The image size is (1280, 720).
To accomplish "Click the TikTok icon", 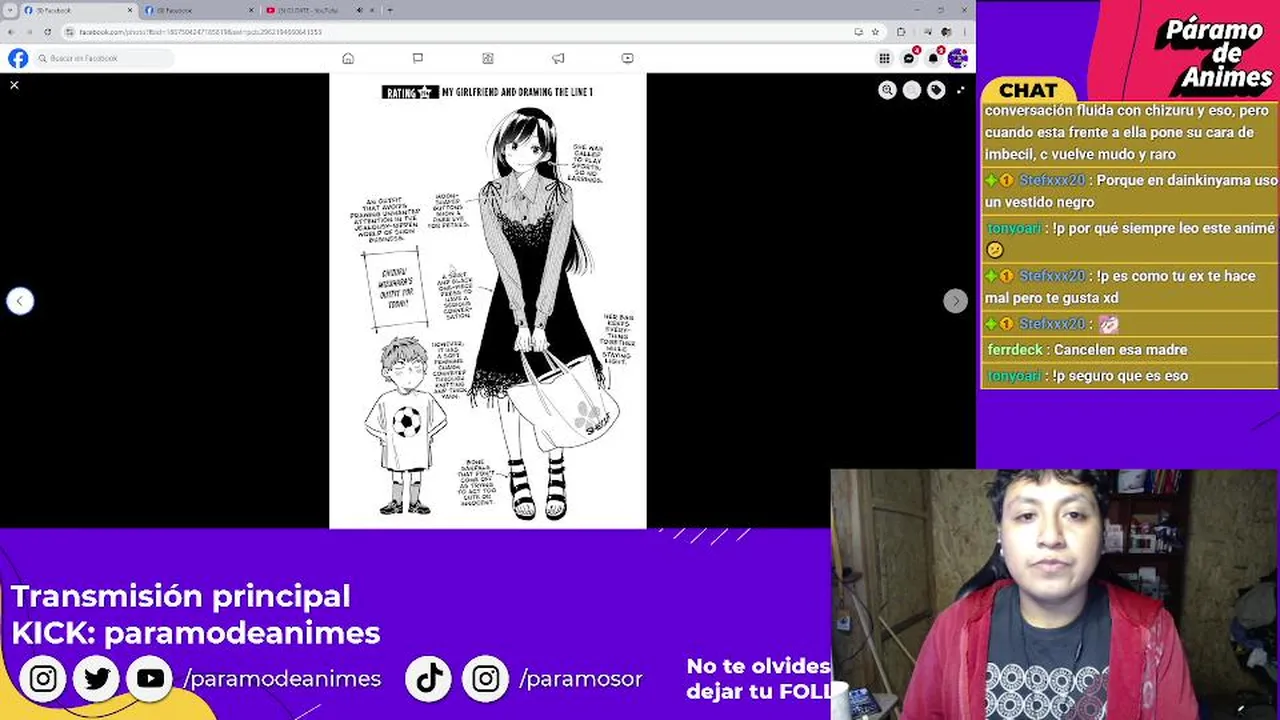I will (429, 679).
